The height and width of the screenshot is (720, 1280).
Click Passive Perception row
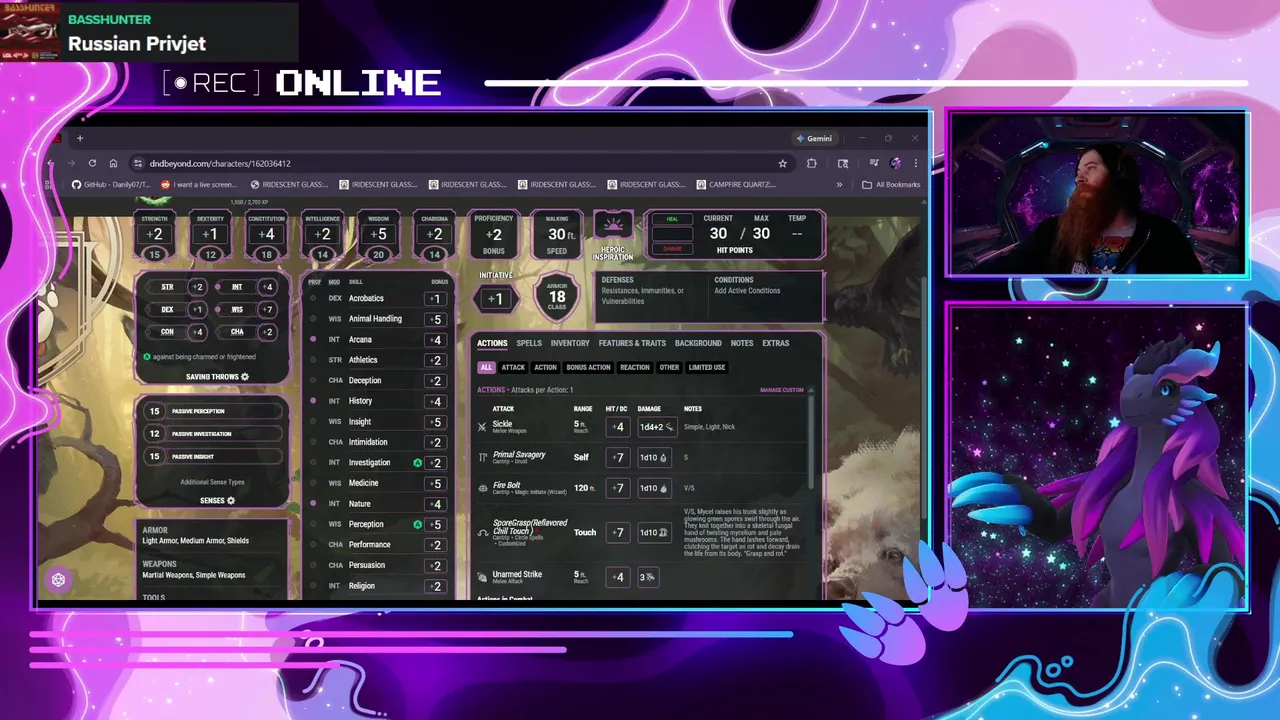[x=212, y=411]
